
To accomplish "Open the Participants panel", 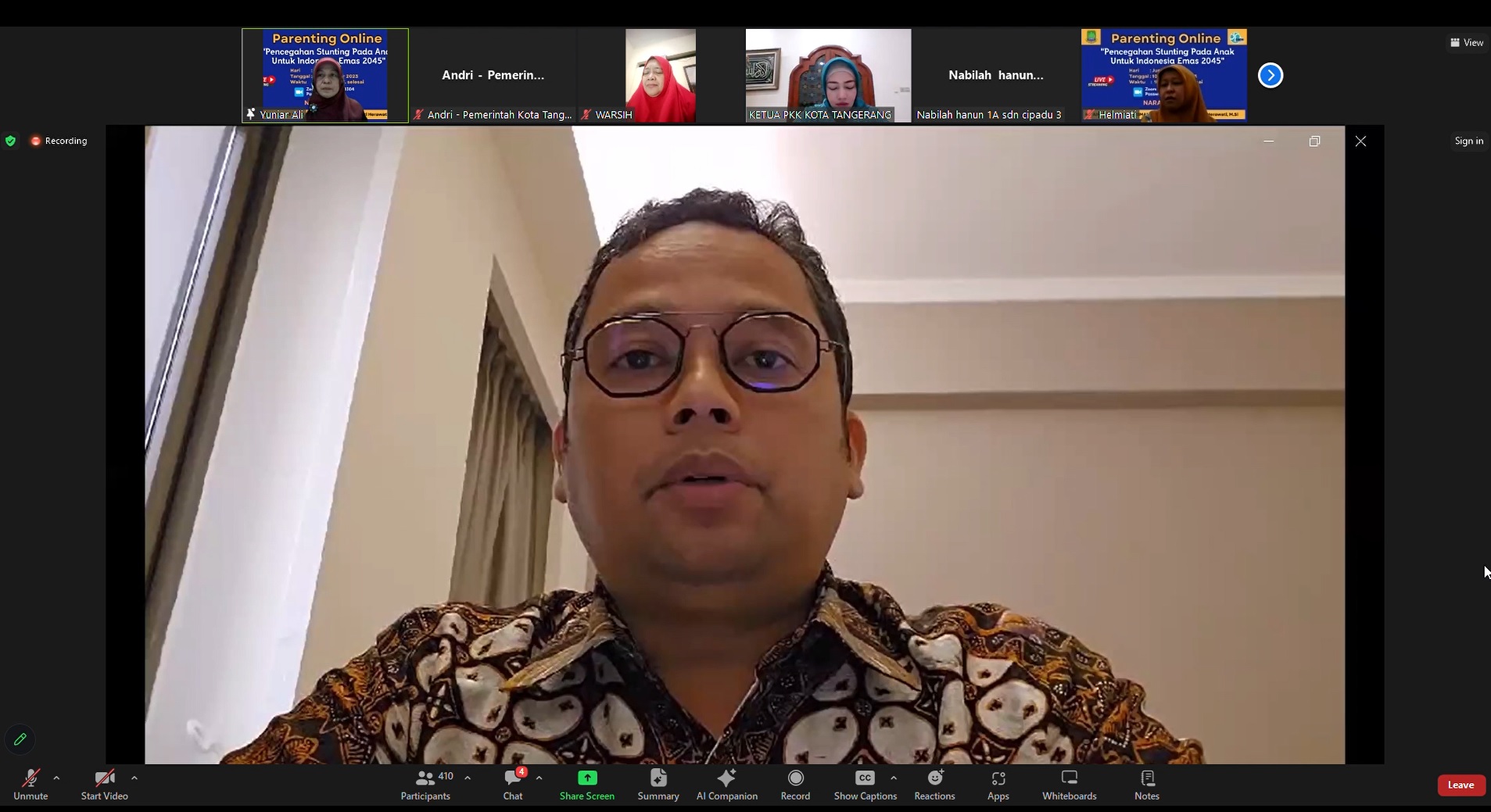I will click(x=426, y=785).
